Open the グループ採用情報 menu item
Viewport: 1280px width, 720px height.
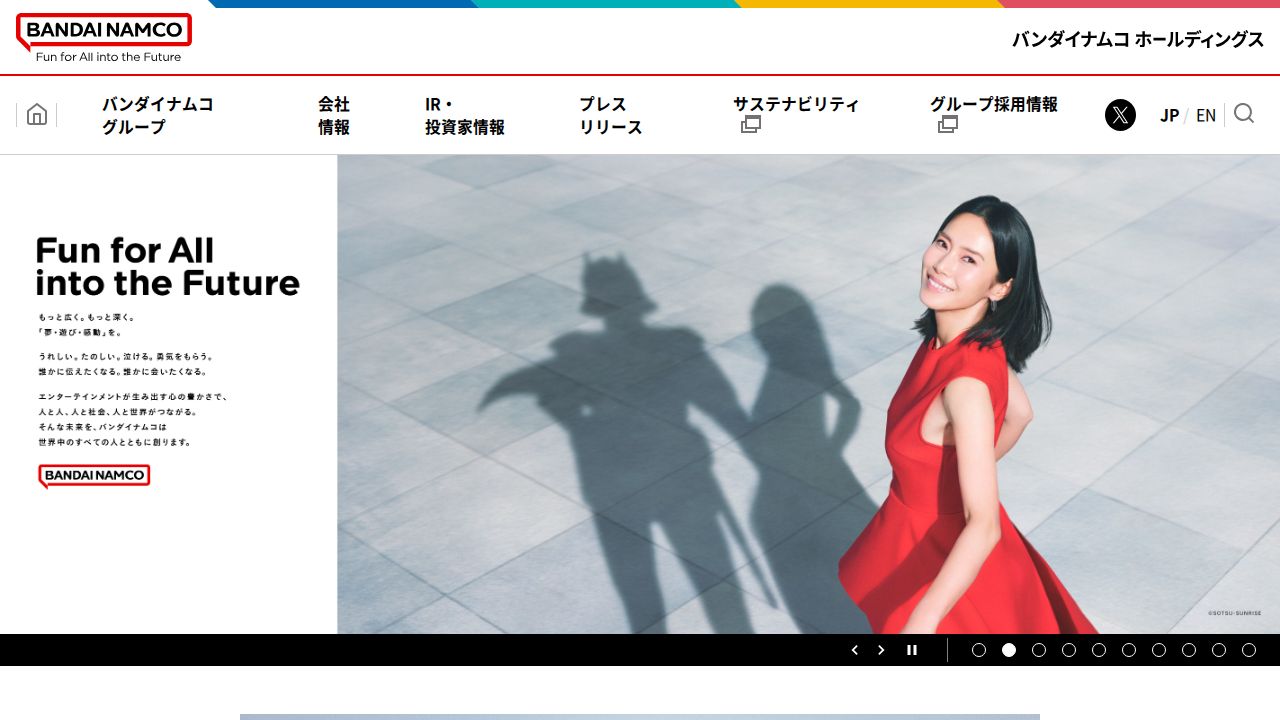coord(994,104)
